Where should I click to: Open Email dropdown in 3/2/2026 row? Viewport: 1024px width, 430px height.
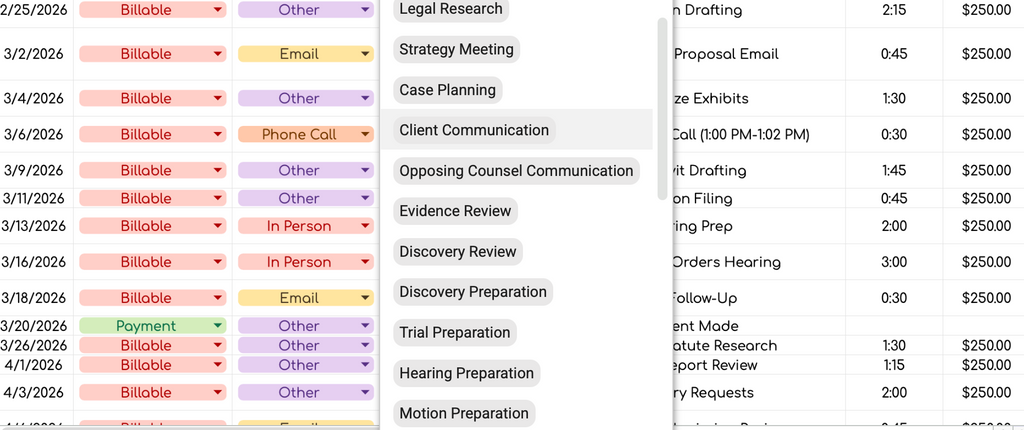[x=306, y=54]
